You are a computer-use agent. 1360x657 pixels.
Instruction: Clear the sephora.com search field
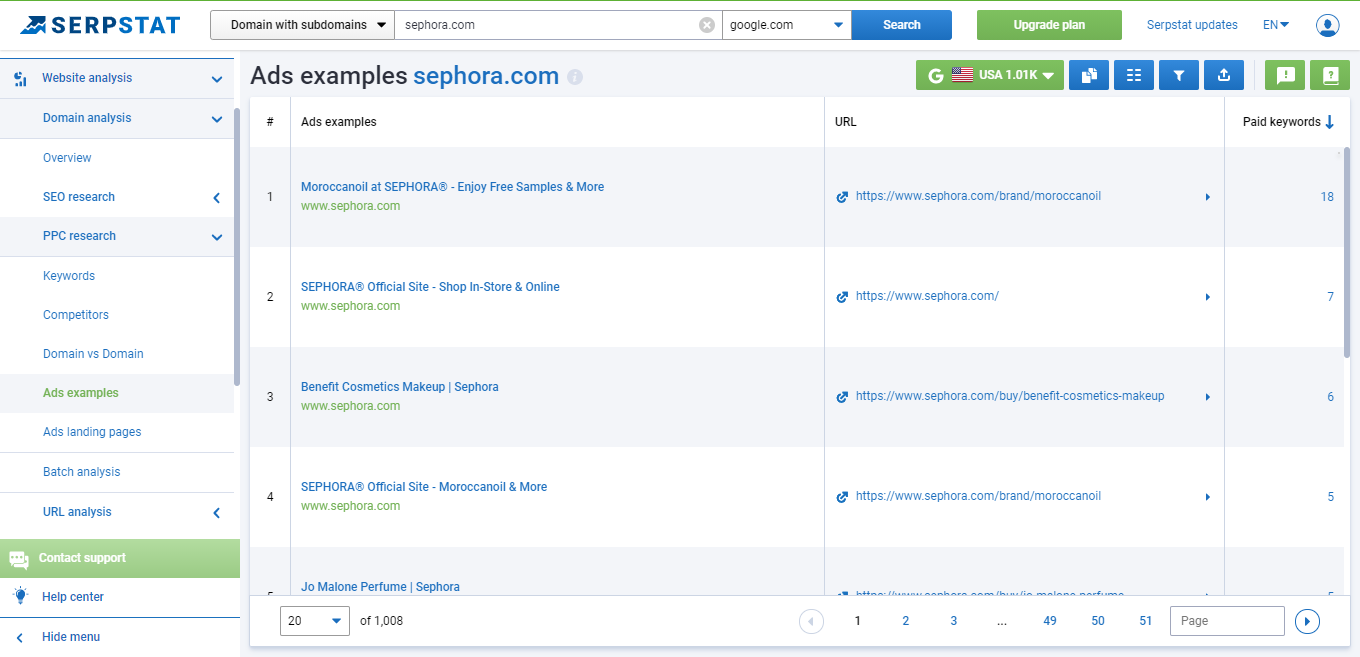tap(707, 25)
